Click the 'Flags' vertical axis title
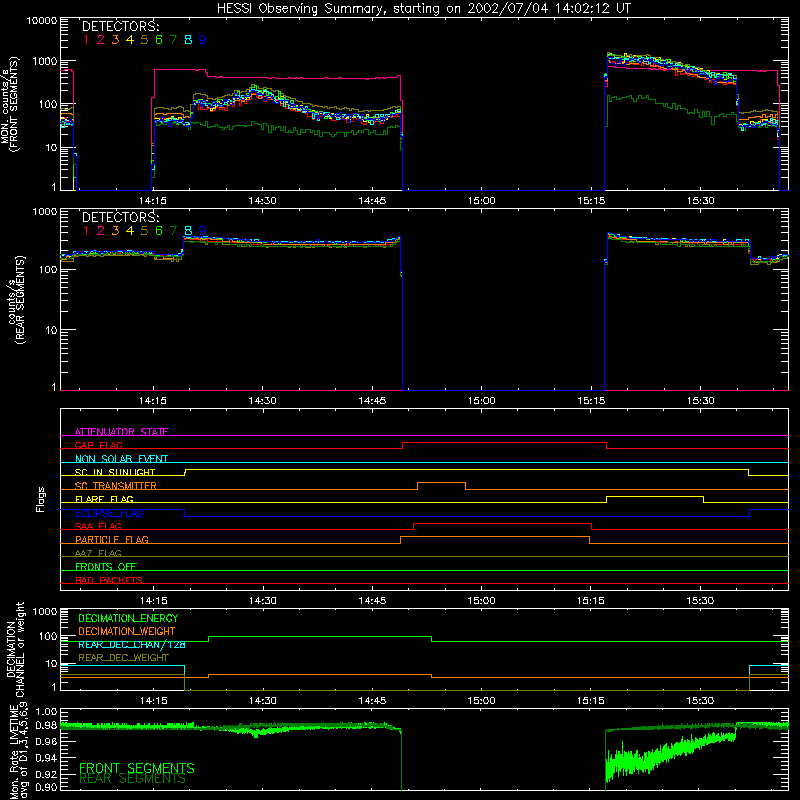The width and height of the screenshot is (800, 800). (41, 499)
